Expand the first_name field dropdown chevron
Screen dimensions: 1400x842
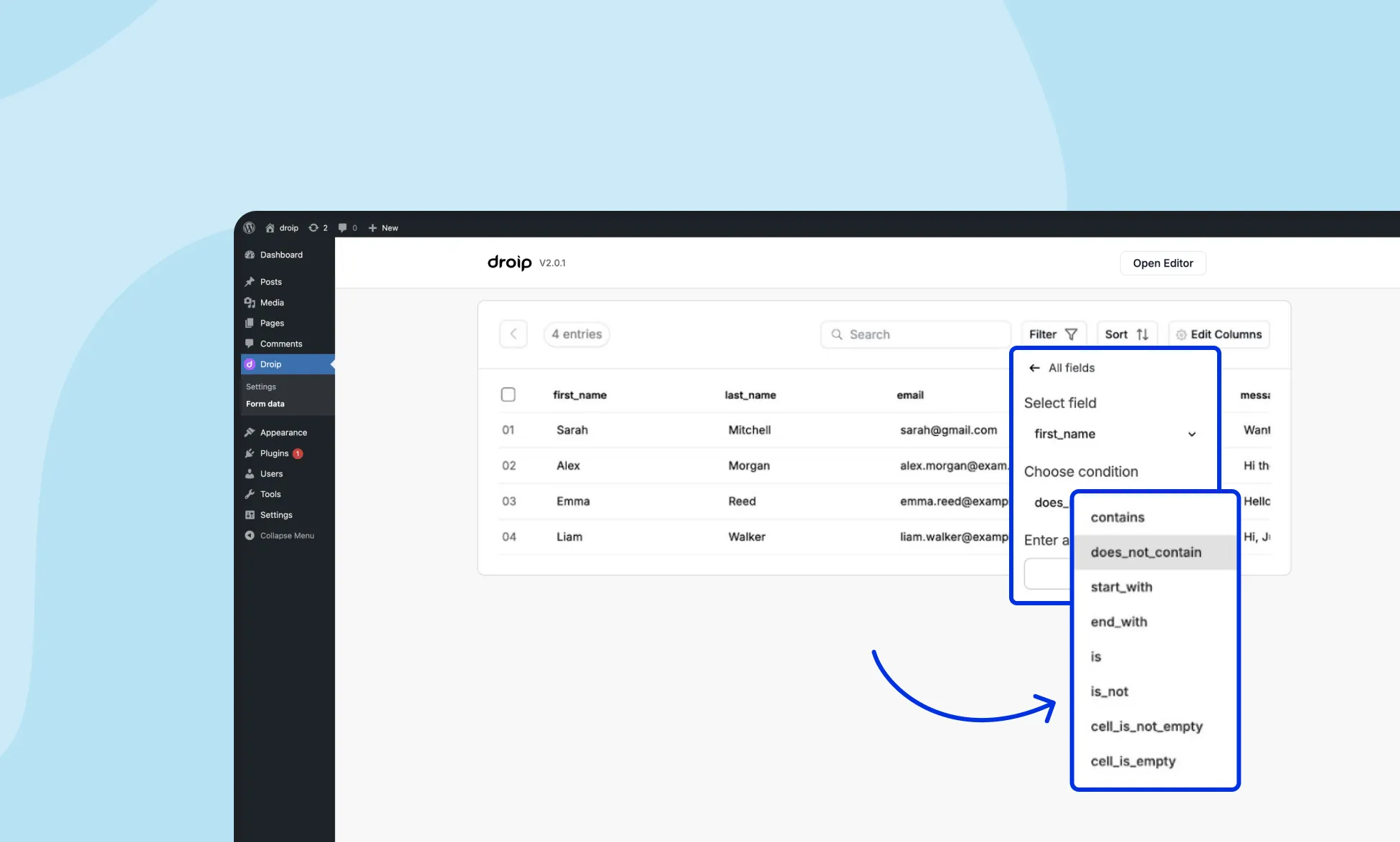pos(1192,434)
